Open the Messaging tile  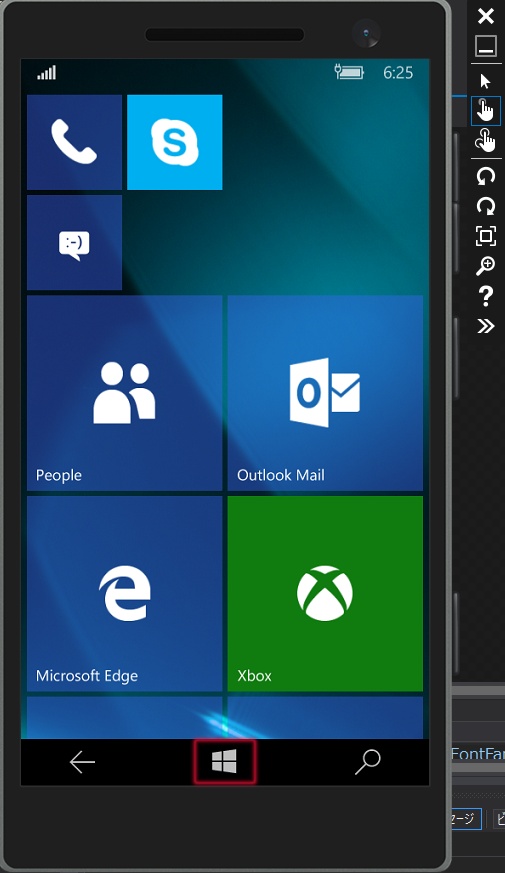(75, 242)
